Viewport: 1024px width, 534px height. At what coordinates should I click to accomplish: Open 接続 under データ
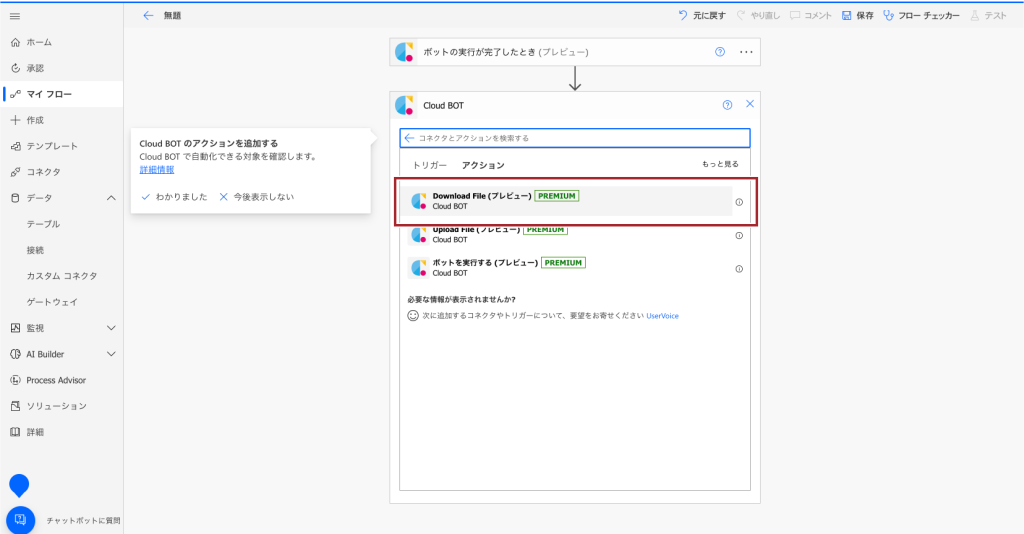(35, 250)
